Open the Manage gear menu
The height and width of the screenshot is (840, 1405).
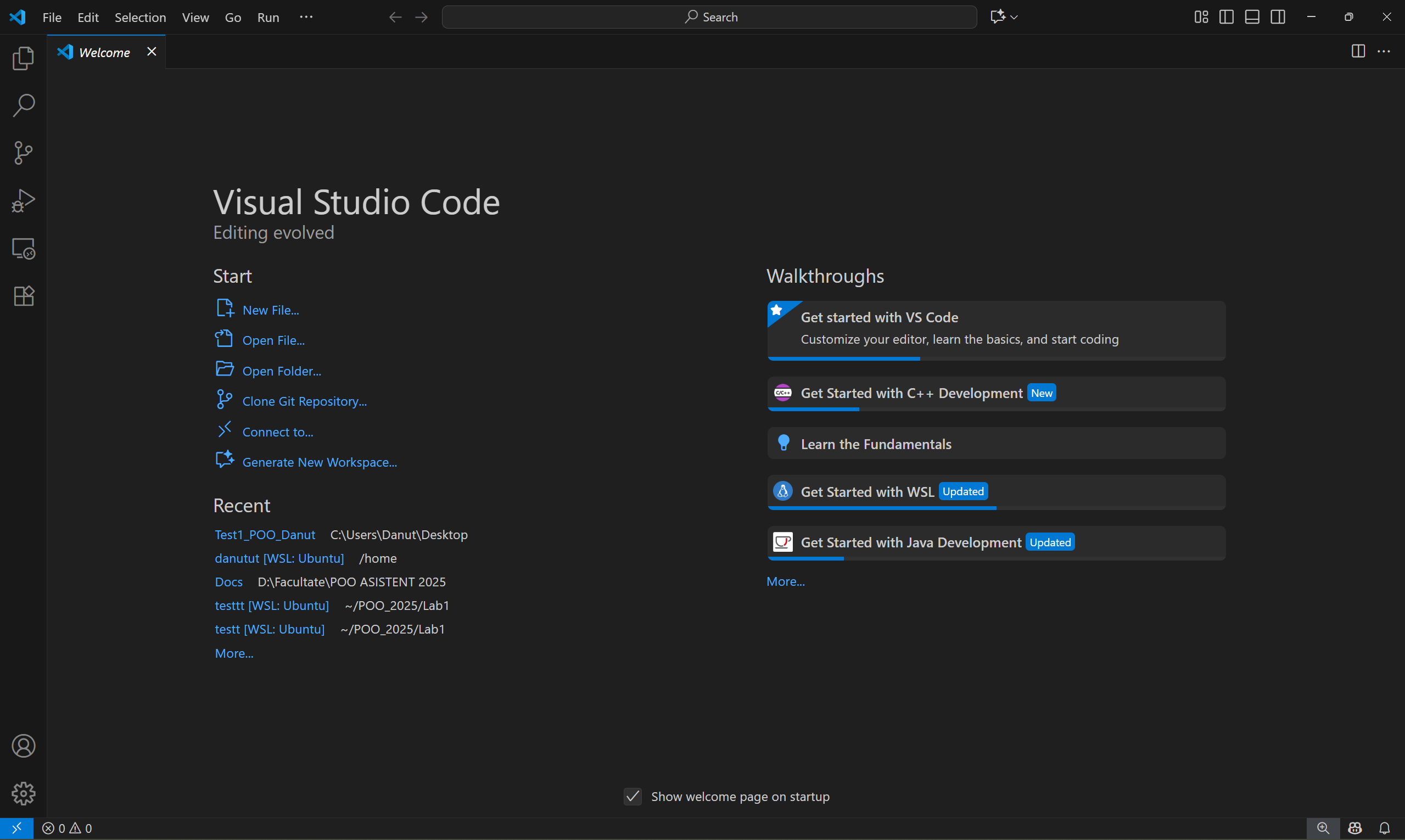[23, 793]
